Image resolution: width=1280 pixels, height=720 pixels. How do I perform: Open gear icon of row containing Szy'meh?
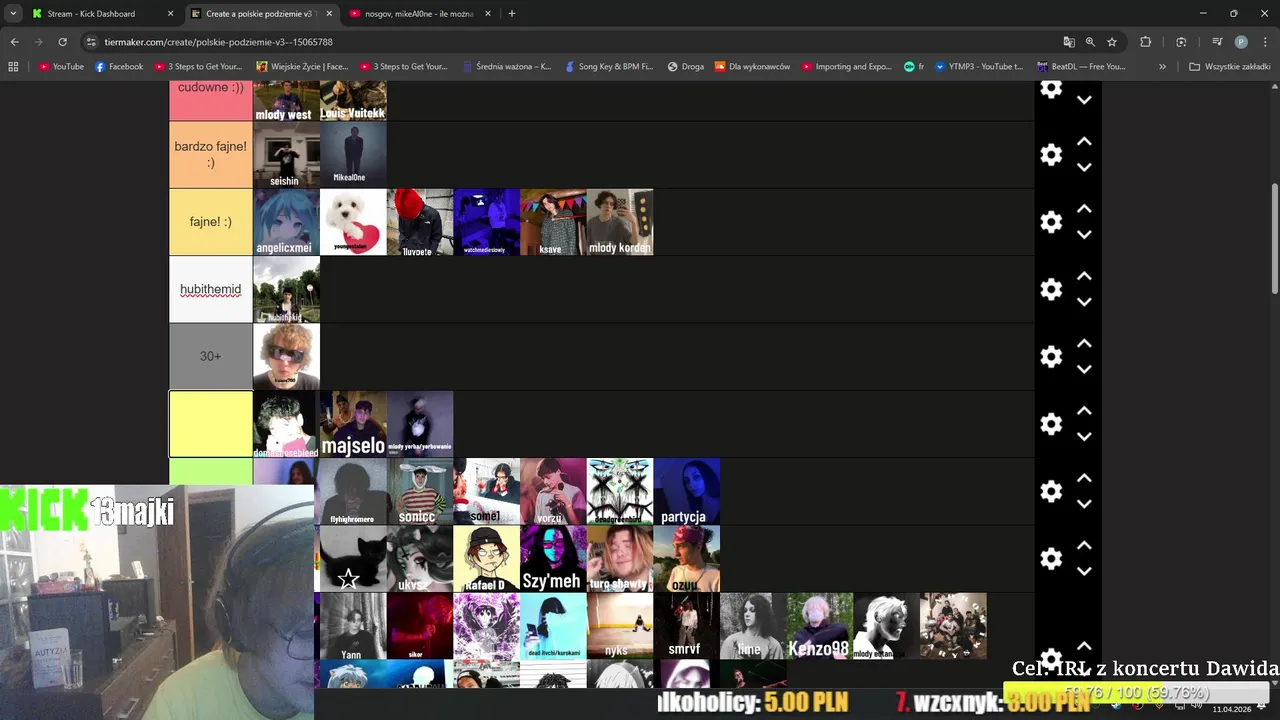1051,558
